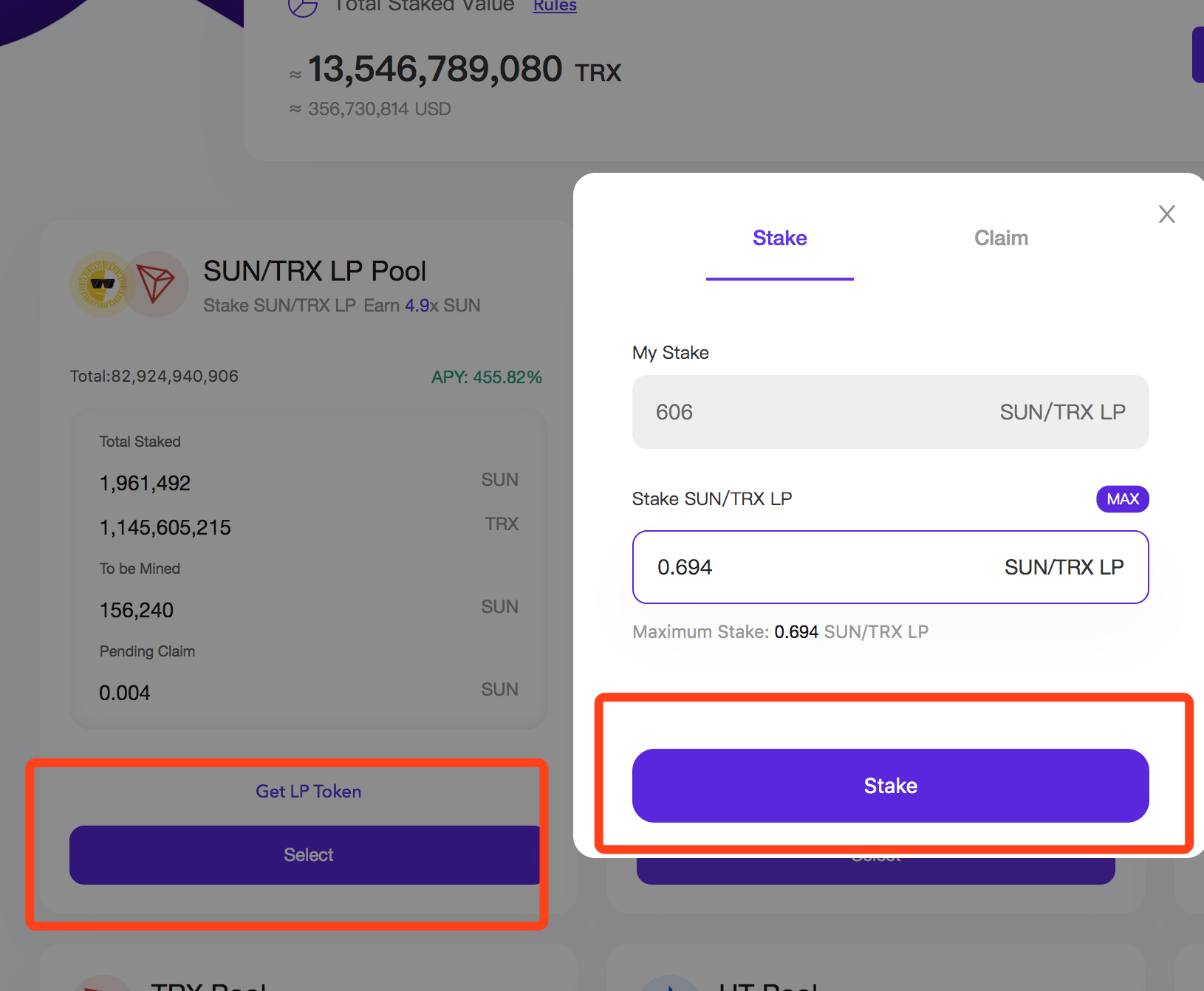Click the Pending Claim 0.004 SUN row

(309, 693)
